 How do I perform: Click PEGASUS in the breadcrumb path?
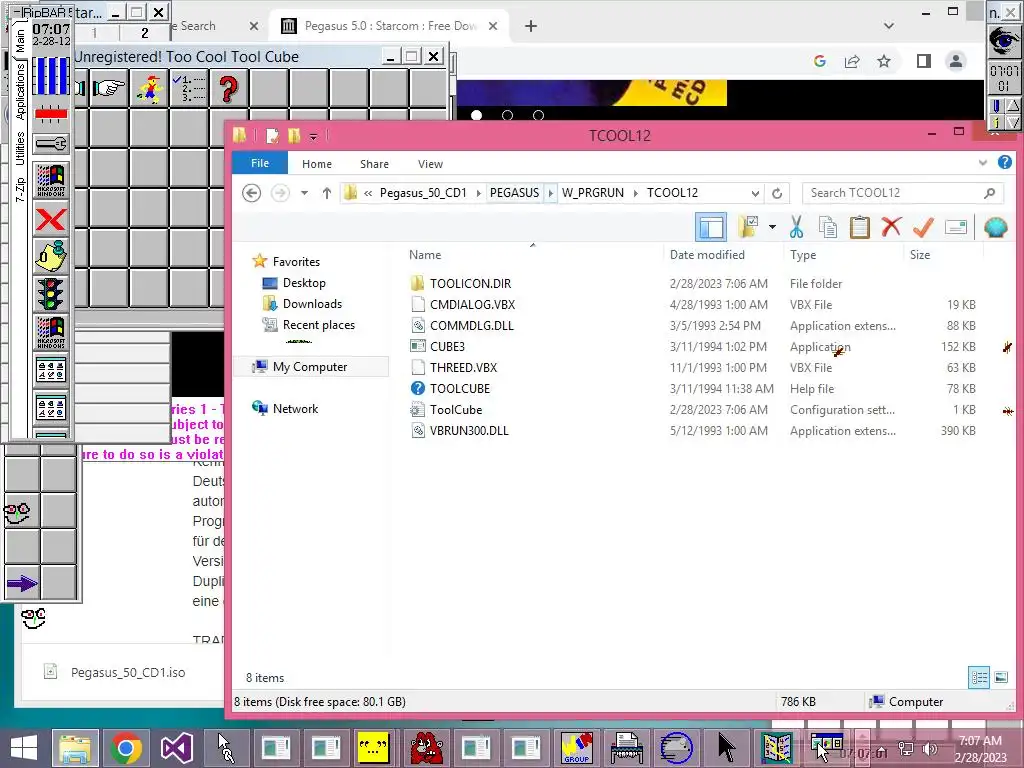pyautogui.click(x=515, y=193)
